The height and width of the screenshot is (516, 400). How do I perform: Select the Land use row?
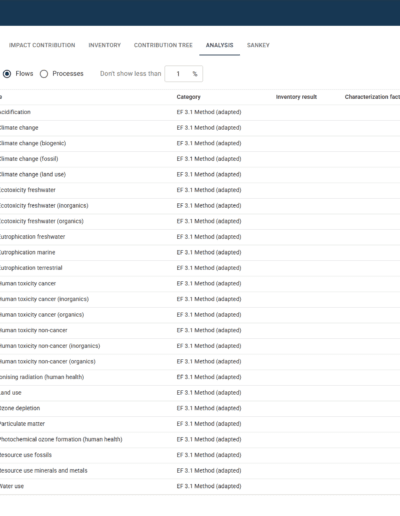pyautogui.click(x=200, y=393)
